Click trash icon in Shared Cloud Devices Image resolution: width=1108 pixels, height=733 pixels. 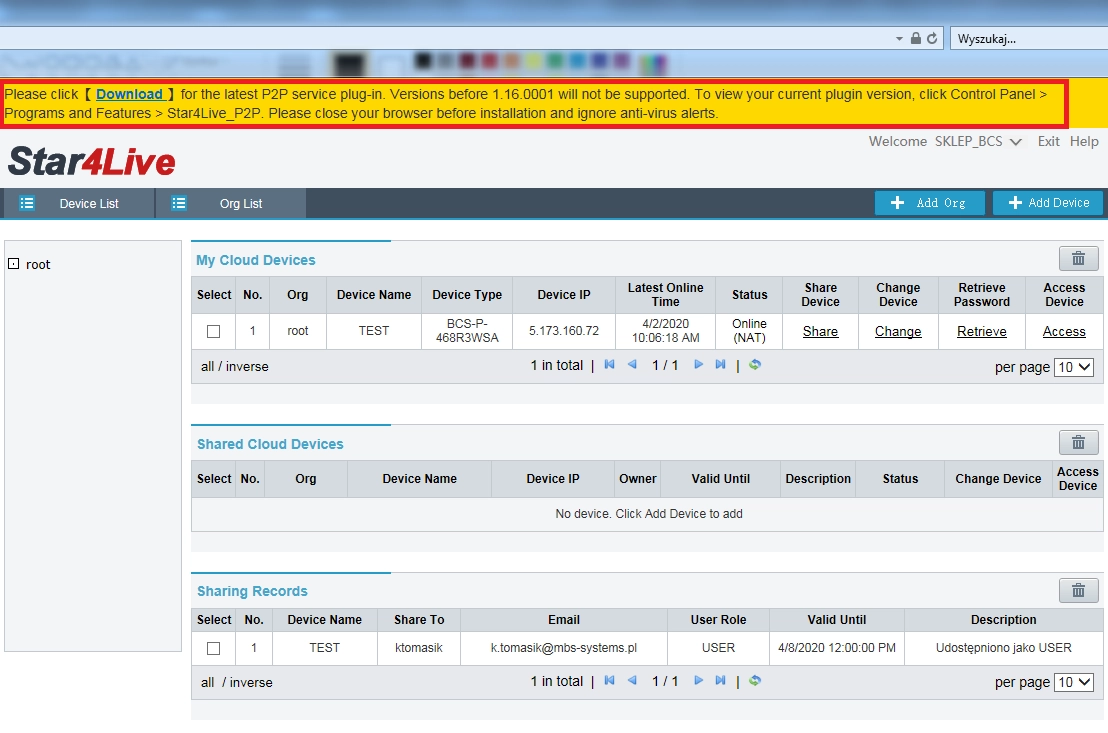[x=1078, y=442]
